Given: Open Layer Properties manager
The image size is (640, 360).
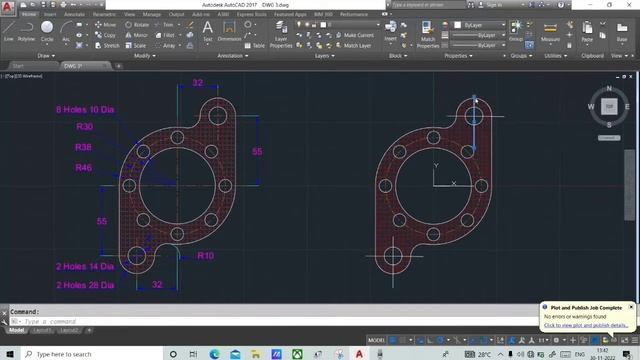Looking at the screenshot, I should click(x=281, y=35).
